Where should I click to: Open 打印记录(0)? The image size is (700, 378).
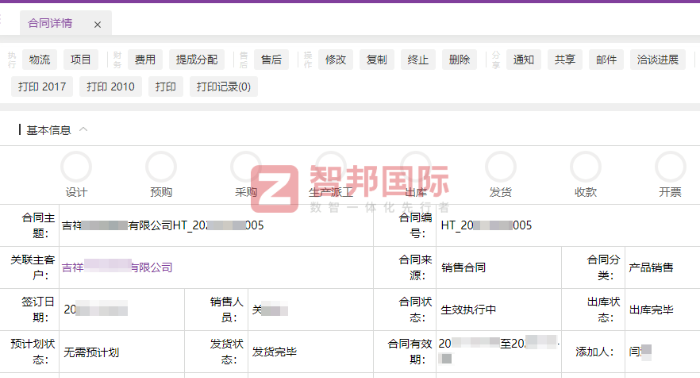(x=224, y=87)
